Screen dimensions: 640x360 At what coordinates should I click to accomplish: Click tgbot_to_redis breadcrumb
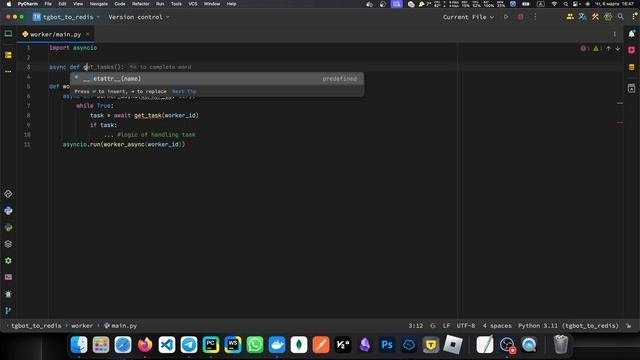pos(36,326)
